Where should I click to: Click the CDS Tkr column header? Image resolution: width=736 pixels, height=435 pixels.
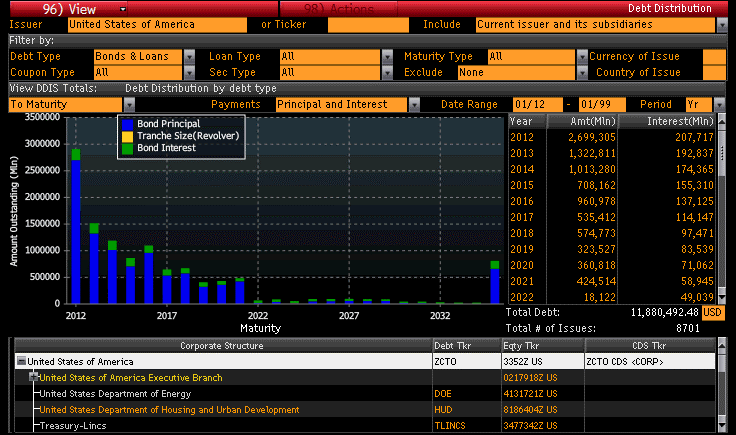click(650, 346)
